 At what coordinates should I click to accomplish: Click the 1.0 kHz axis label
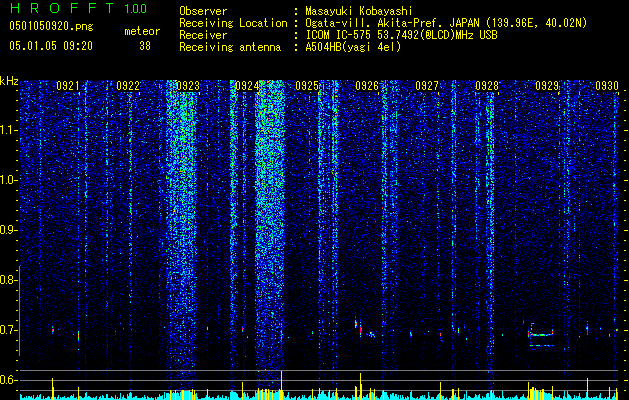click(9, 180)
